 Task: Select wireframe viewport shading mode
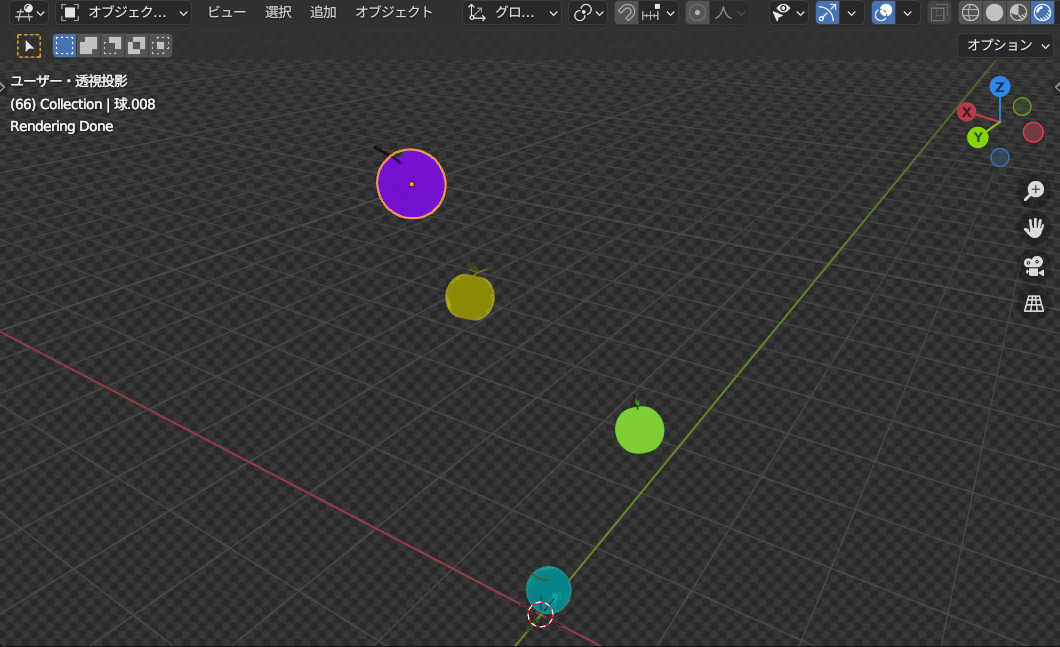[970, 13]
